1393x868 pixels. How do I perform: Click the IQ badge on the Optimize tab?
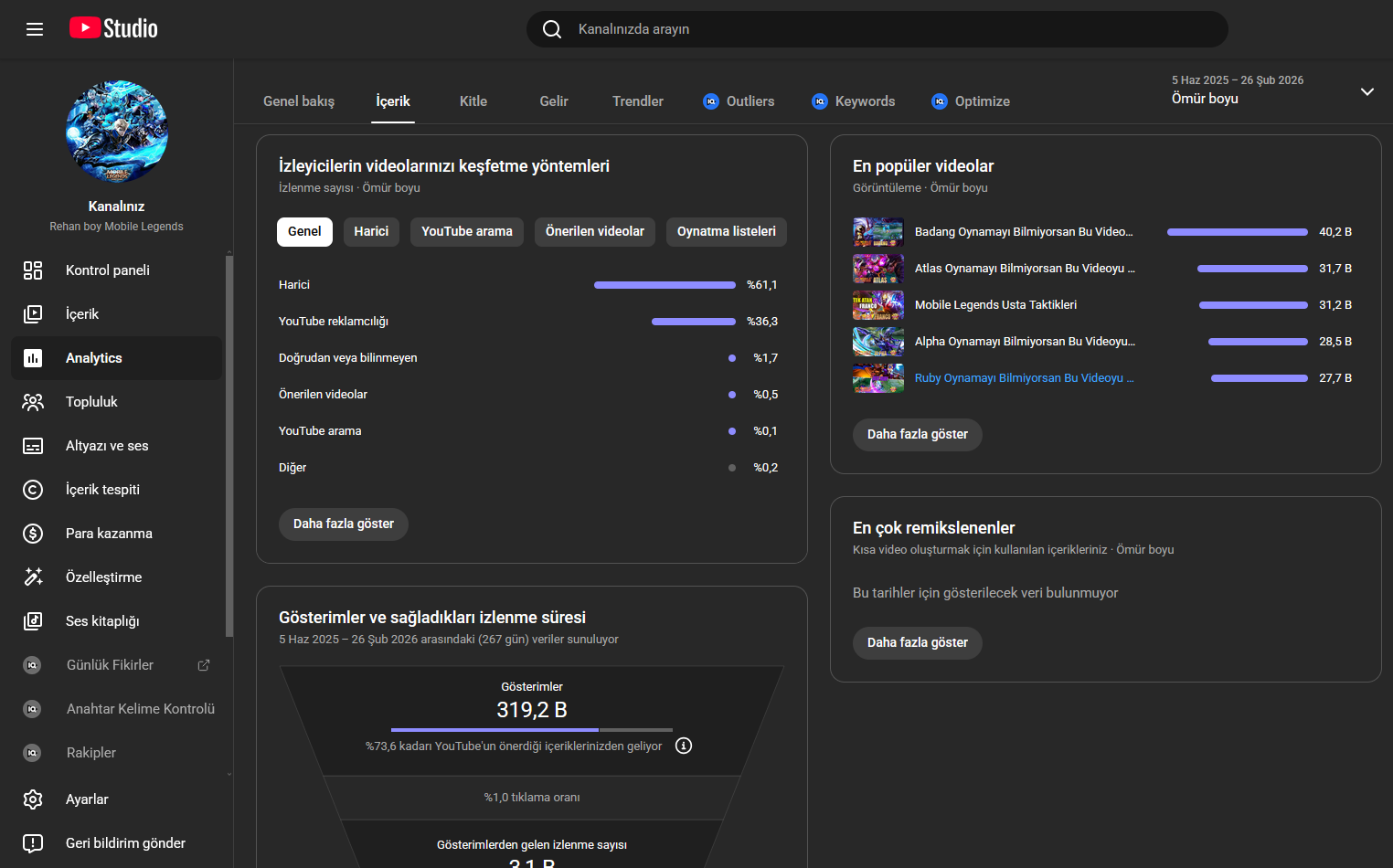940,101
